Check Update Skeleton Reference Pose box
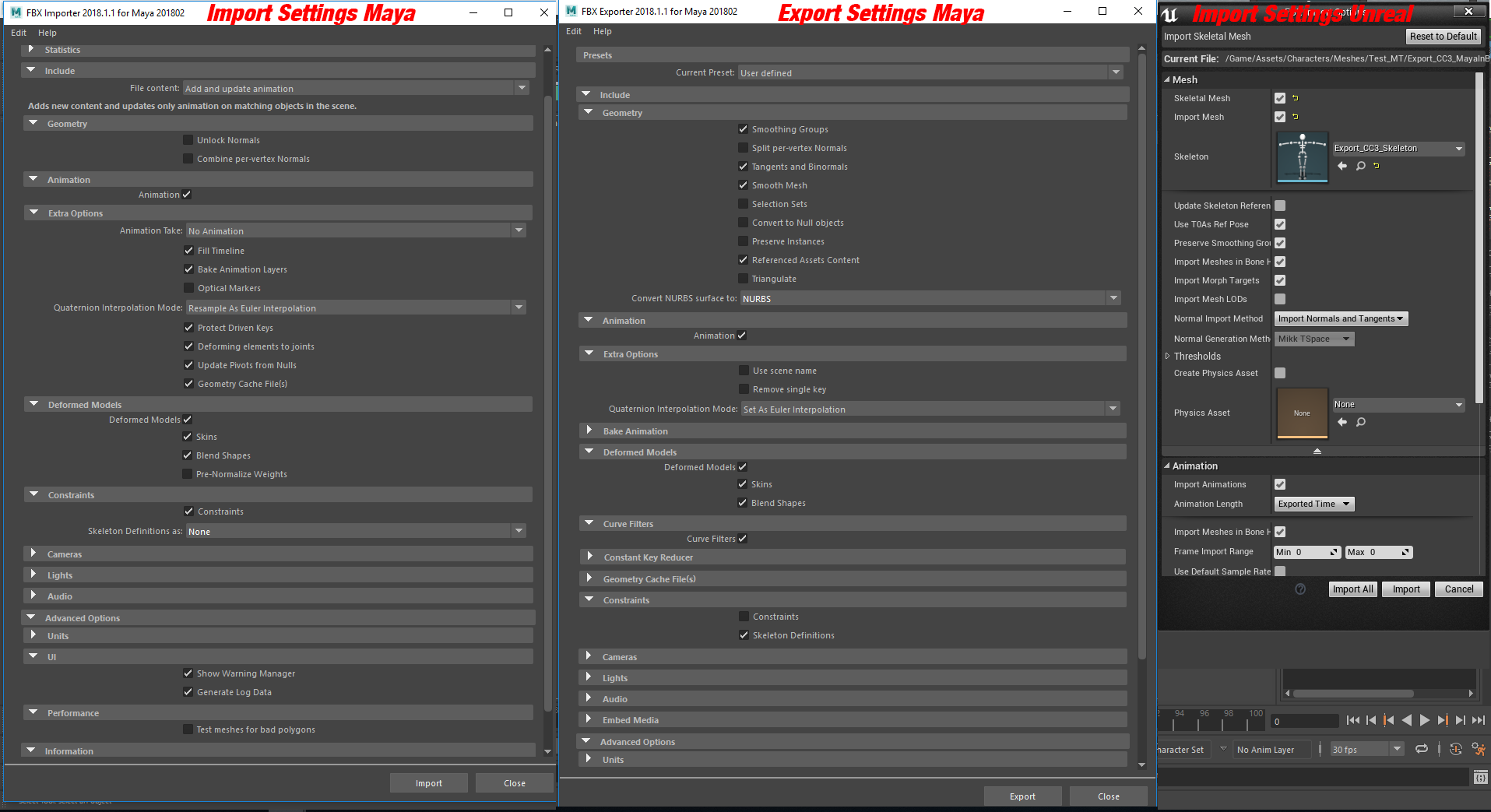Image resolution: width=1491 pixels, height=812 pixels. (1280, 206)
